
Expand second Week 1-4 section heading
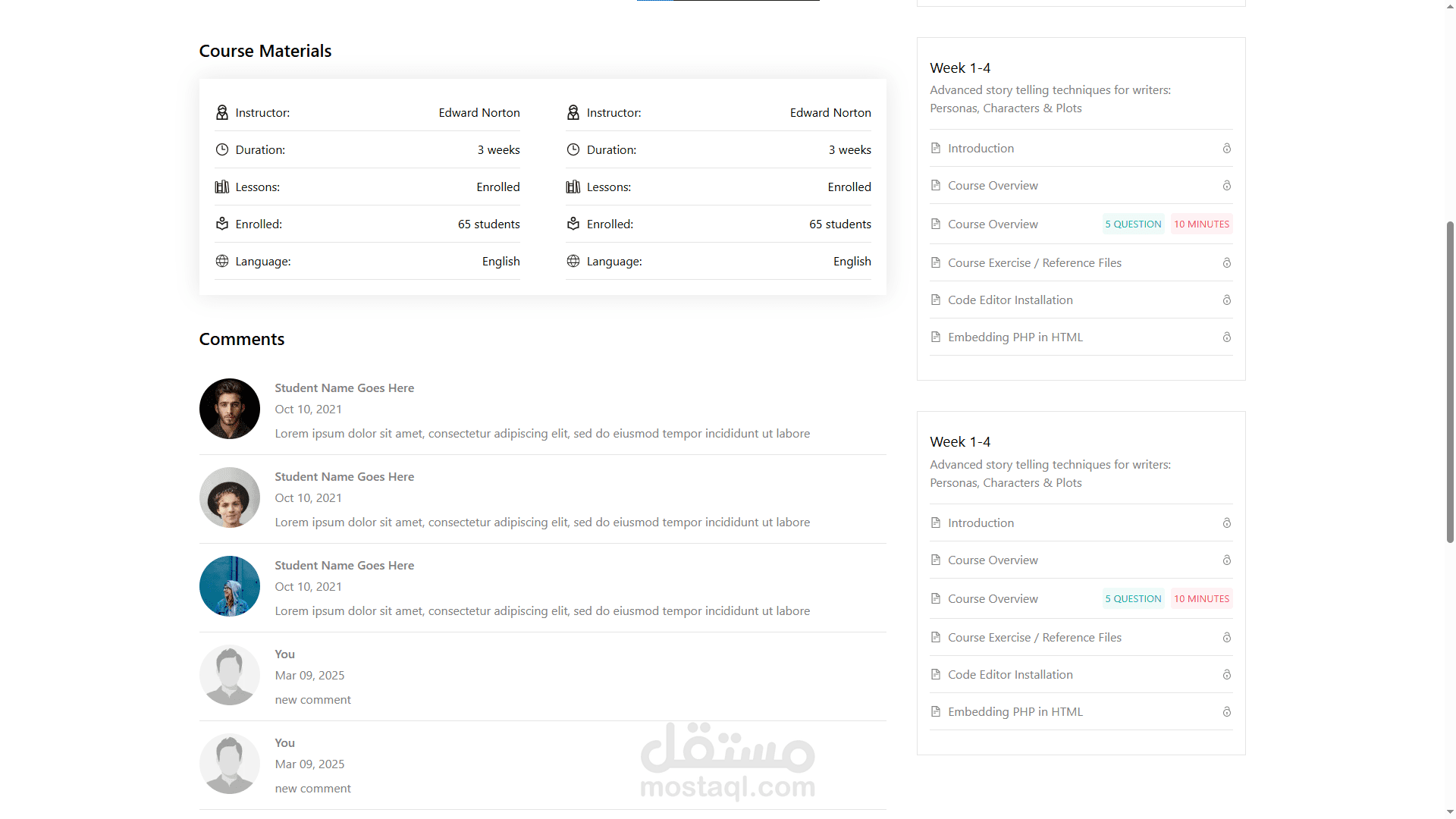pyautogui.click(x=960, y=442)
